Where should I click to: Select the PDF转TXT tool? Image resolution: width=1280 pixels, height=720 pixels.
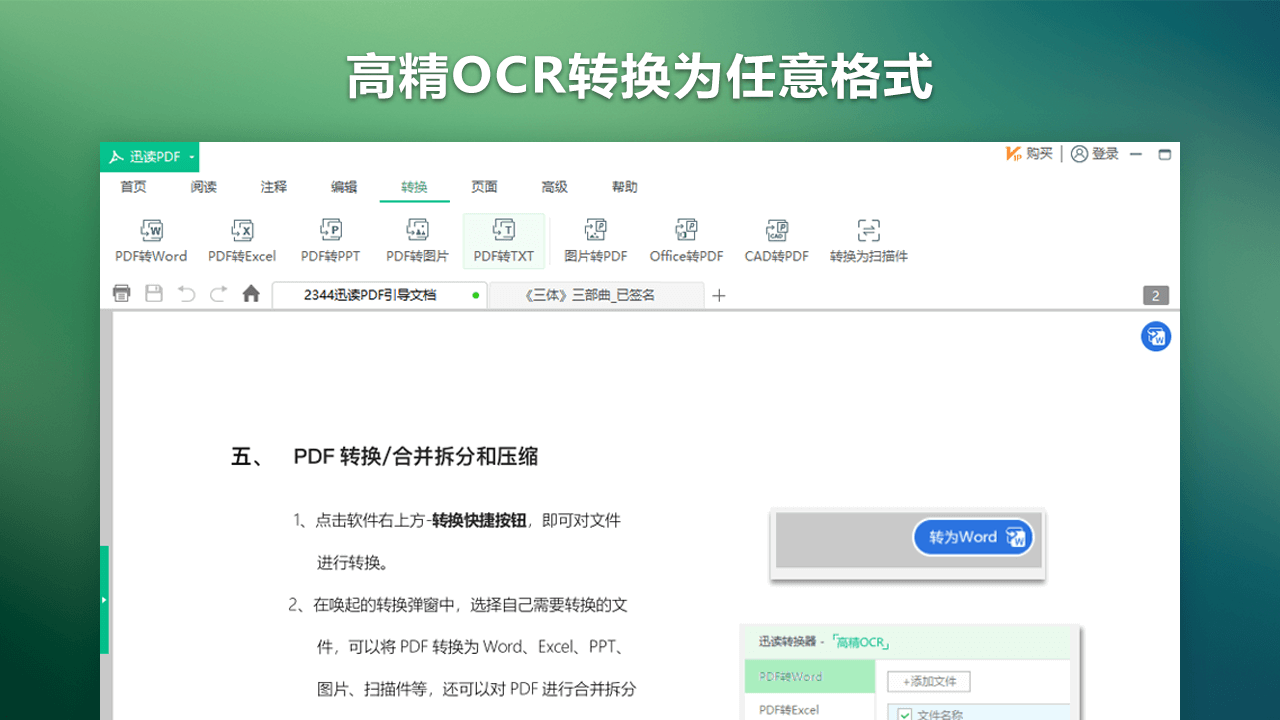503,240
